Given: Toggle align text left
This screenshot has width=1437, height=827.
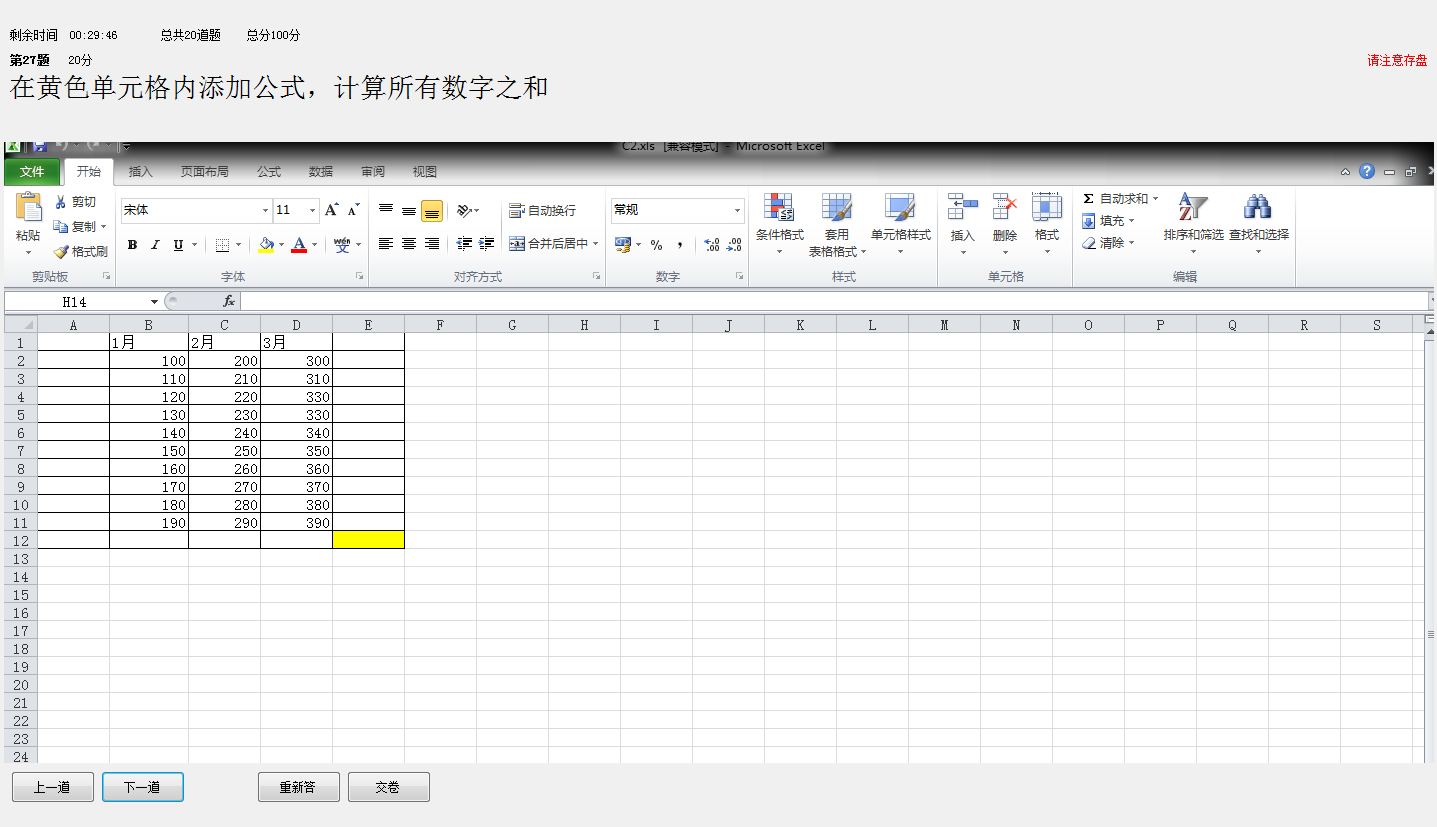Looking at the screenshot, I should (x=386, y=244).
